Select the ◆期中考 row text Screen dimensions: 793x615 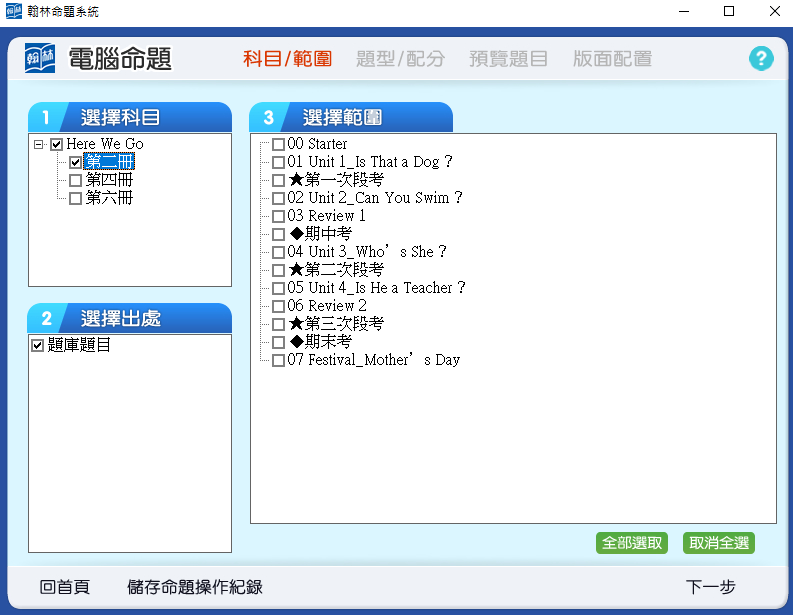click(x=320, y=234)
